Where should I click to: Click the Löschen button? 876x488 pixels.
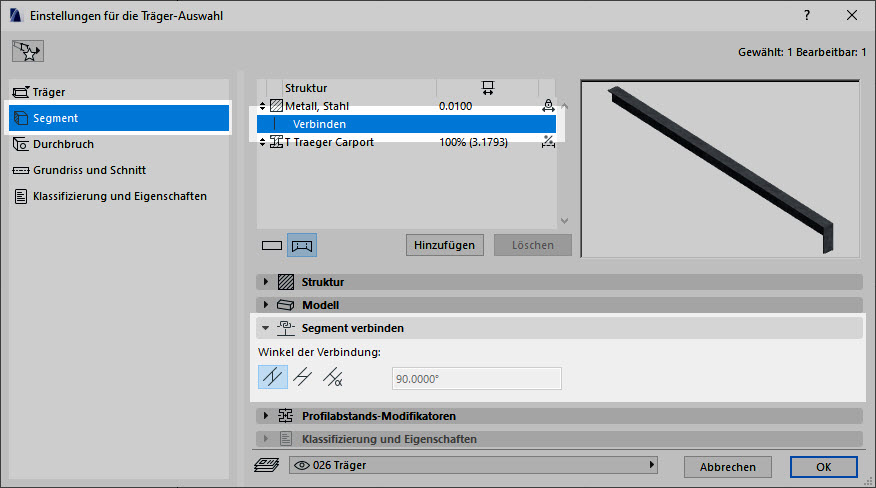click(533, 245)
